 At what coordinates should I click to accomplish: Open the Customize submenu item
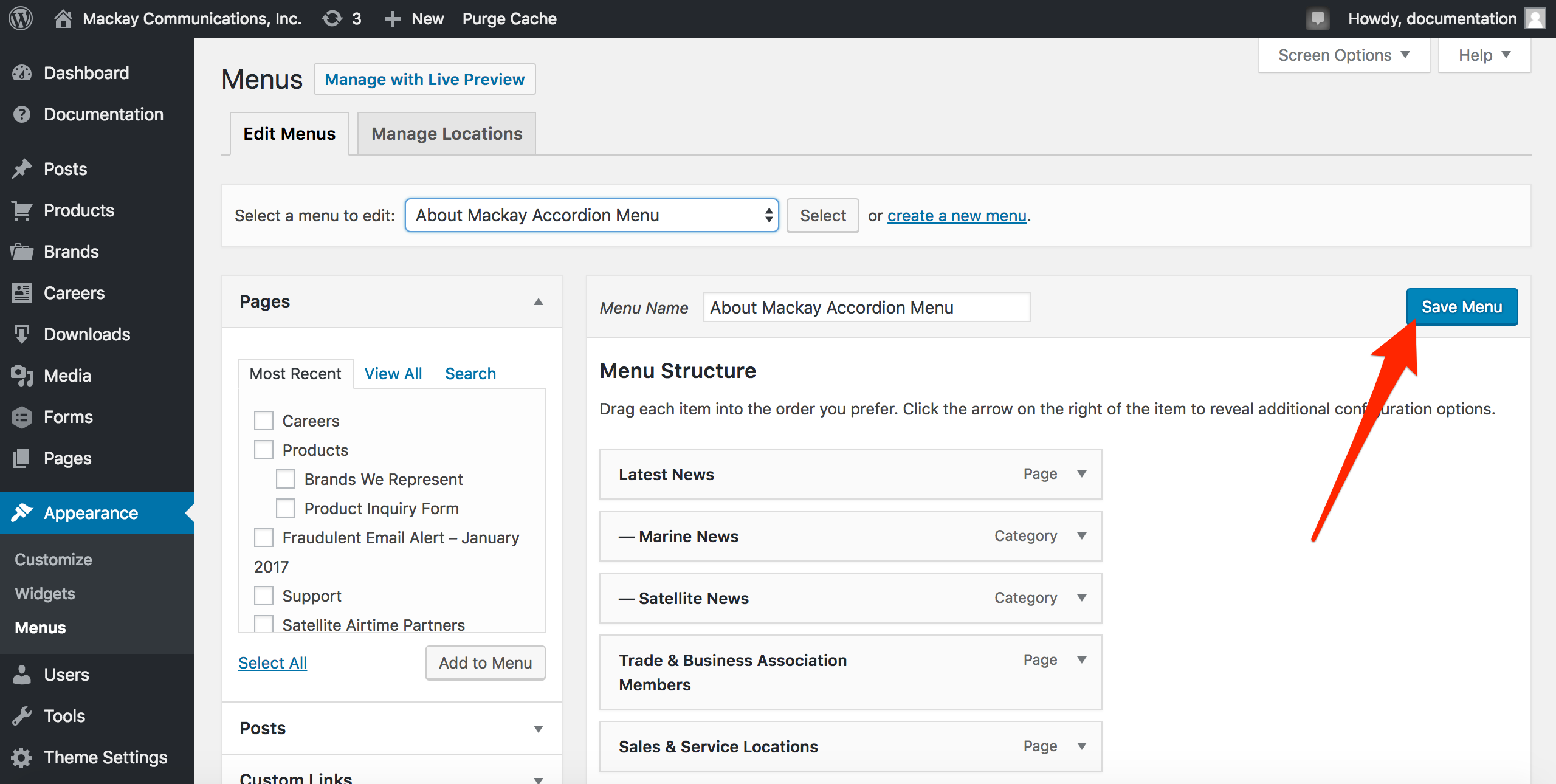pyautogui.click(x=53, y=560)
